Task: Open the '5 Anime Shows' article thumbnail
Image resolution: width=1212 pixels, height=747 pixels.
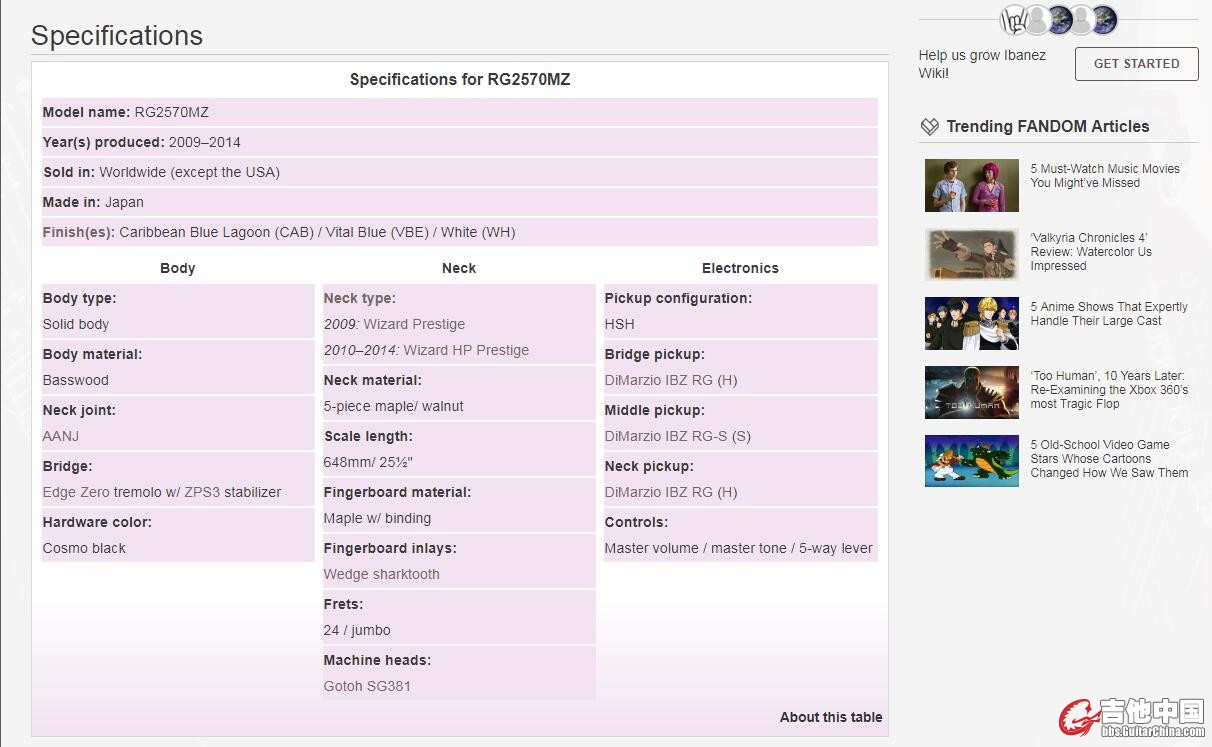Action: [x=972, y=324]
